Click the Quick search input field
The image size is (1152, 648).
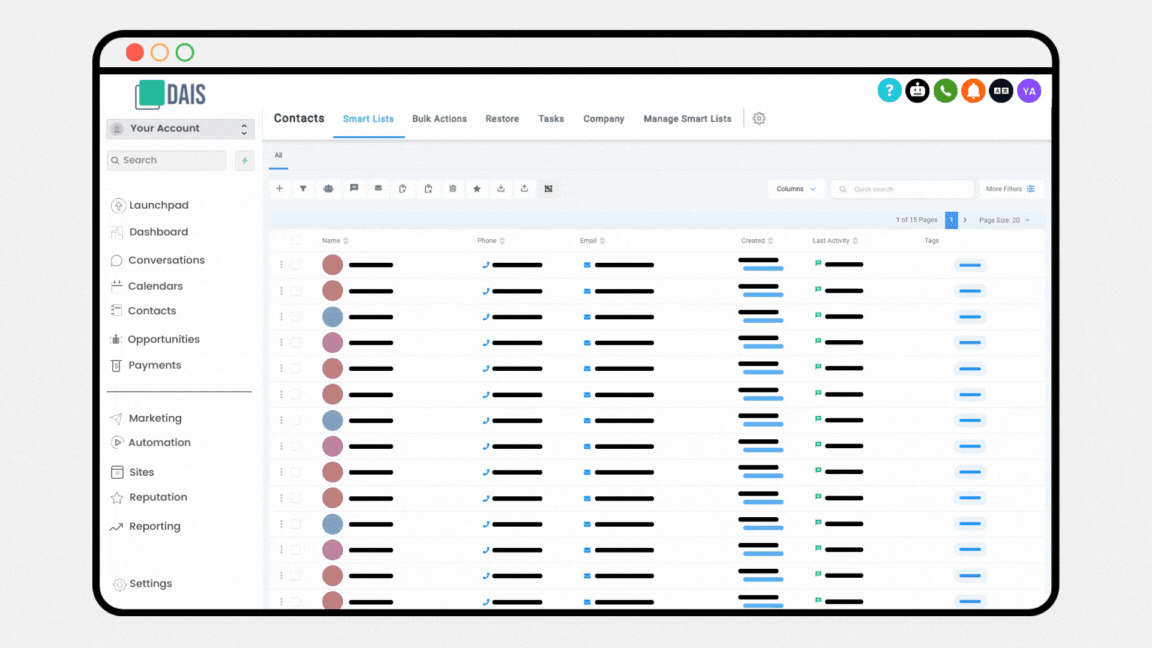pos(902,189)
